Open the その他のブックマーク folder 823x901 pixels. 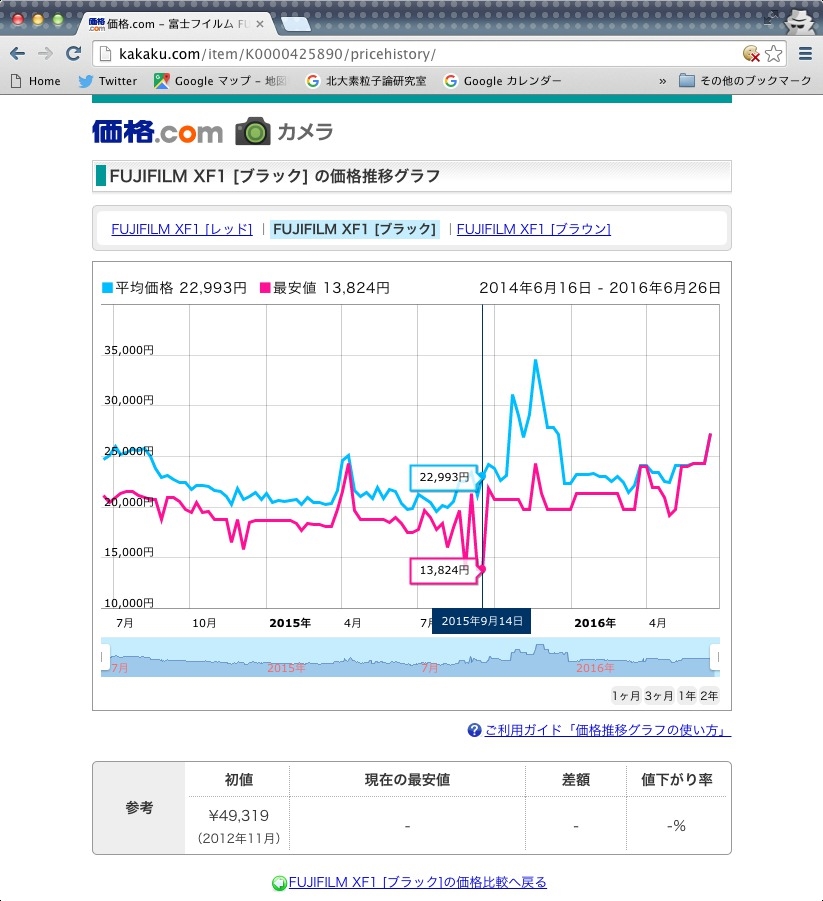(x=745, y=81)
